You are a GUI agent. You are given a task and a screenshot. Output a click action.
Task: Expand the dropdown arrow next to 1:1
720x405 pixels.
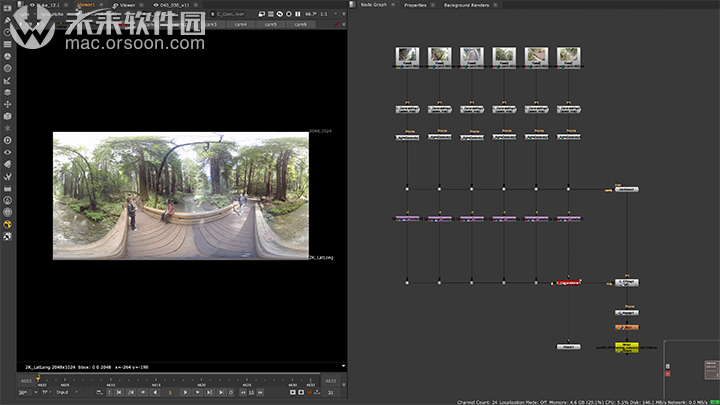click(336, 14)
